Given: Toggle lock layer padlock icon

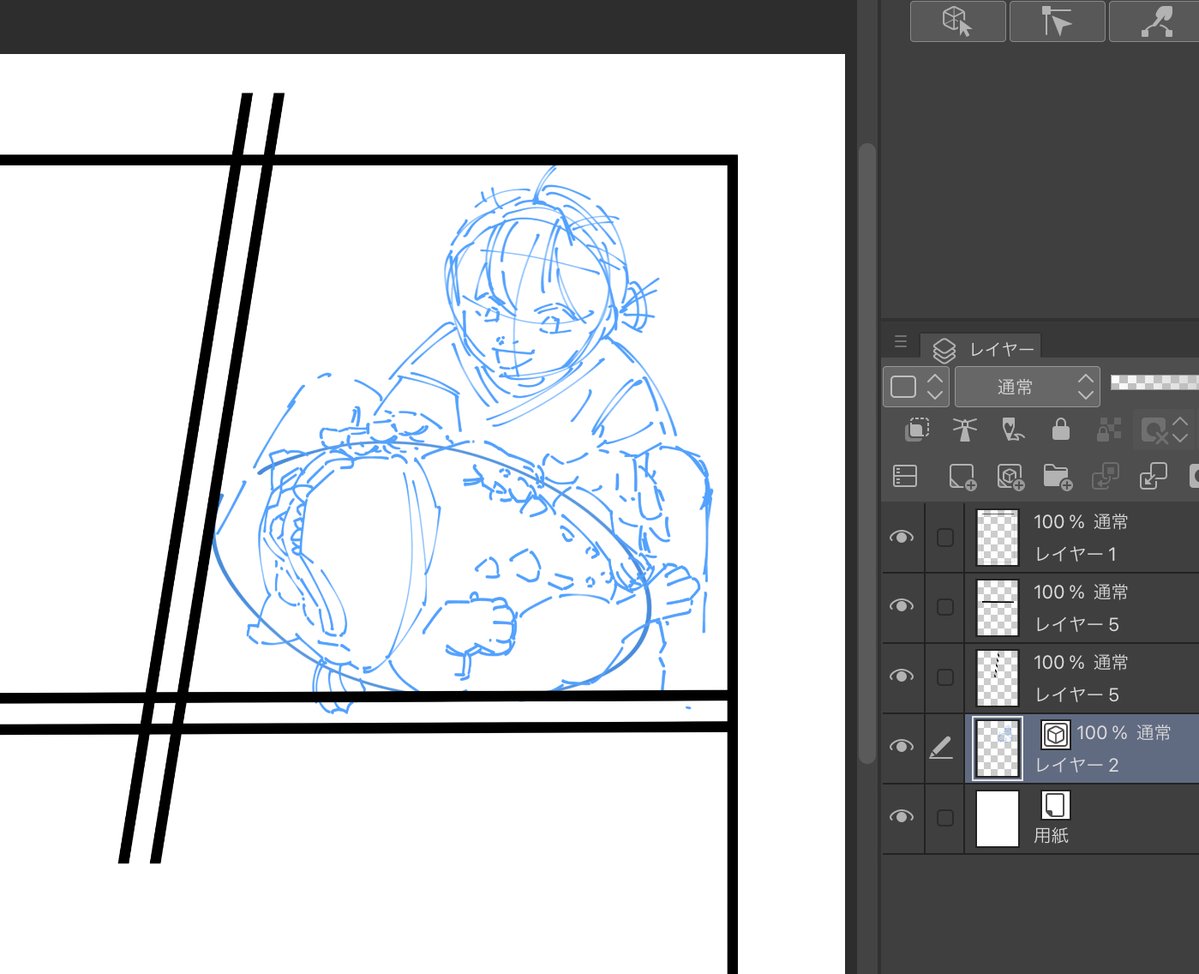Looking at the screenshot, I should pos(1061,430).
